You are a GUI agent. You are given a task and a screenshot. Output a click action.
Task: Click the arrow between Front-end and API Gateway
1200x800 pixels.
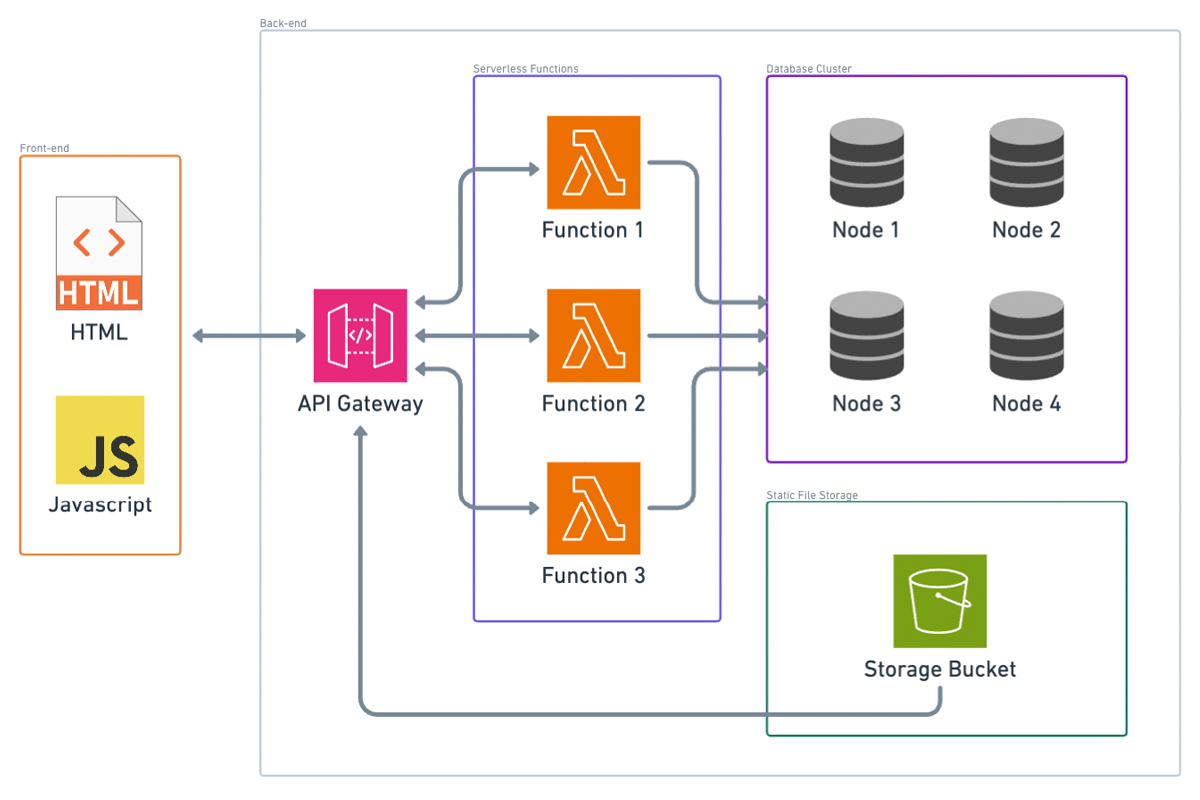[249, 336]
